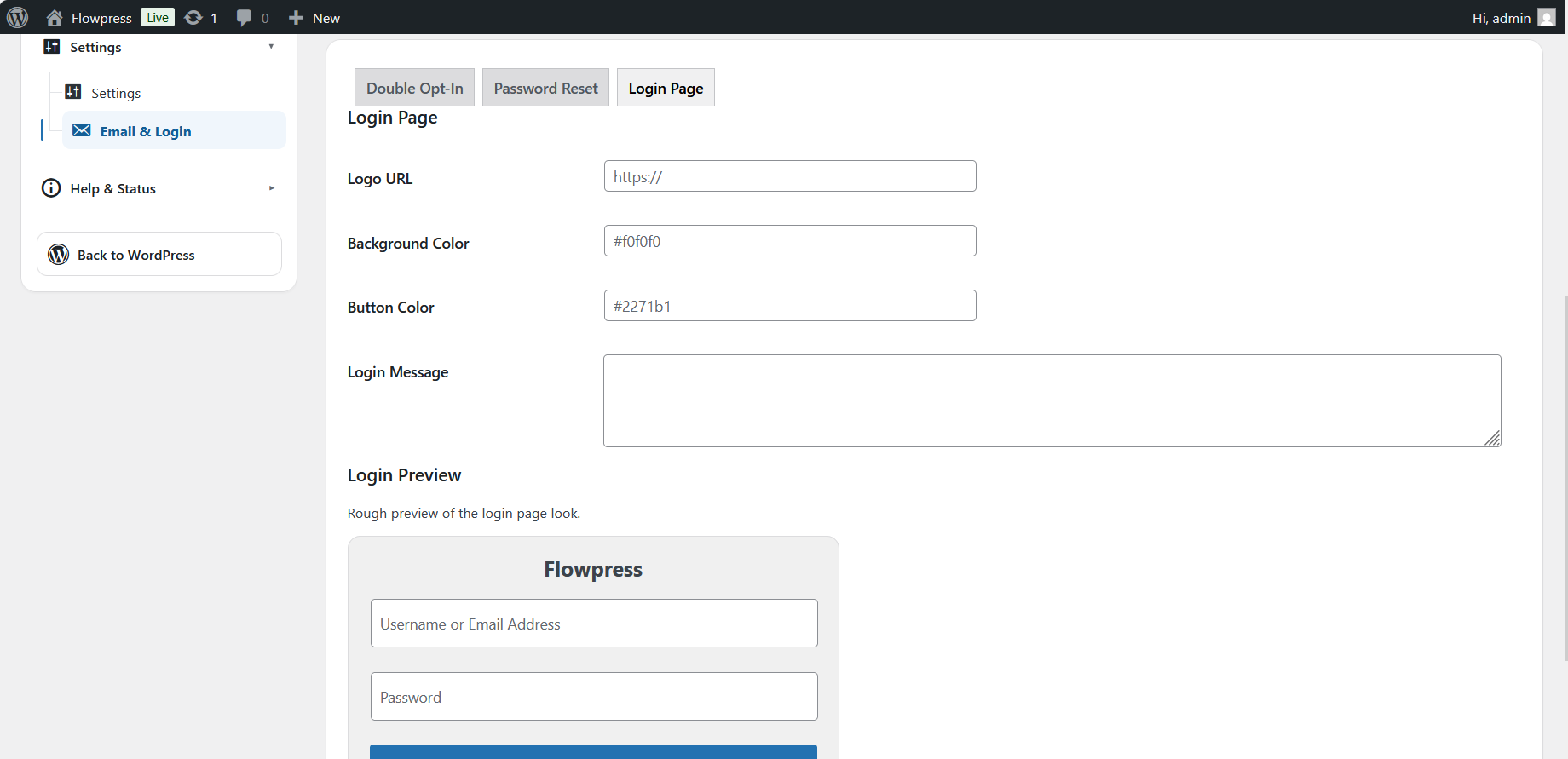The image size is (1568, 759).
Task: Click the New content link
Action: click(x=326, y=18)
